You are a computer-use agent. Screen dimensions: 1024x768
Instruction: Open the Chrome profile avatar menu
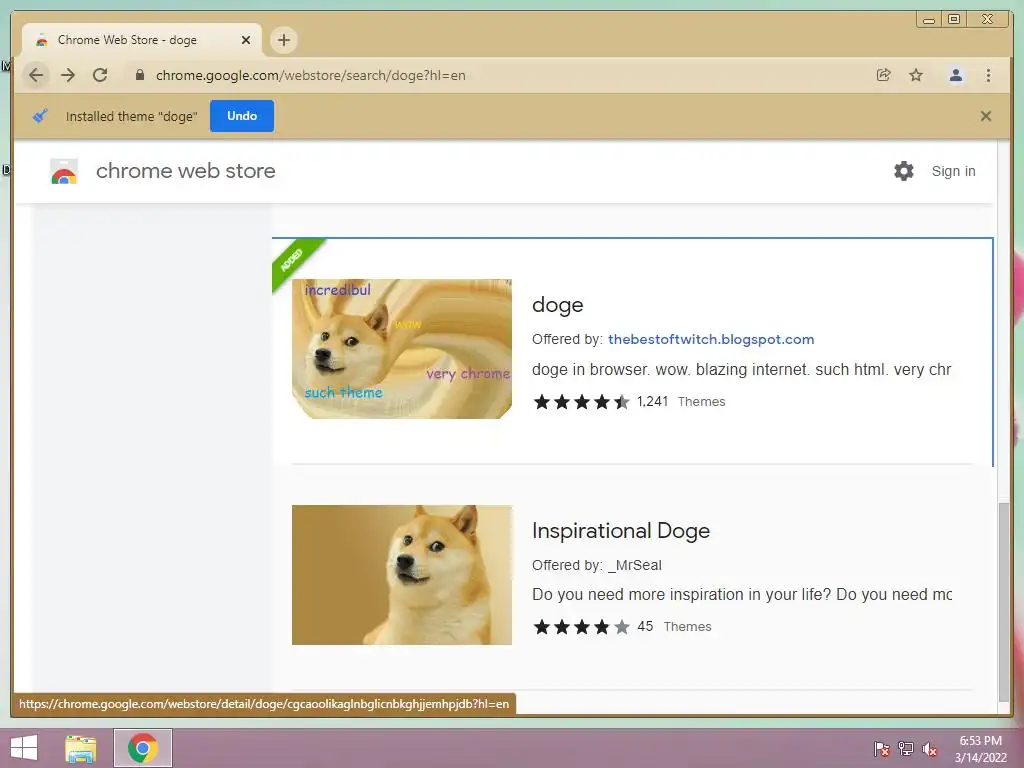(x=955, y=75)
